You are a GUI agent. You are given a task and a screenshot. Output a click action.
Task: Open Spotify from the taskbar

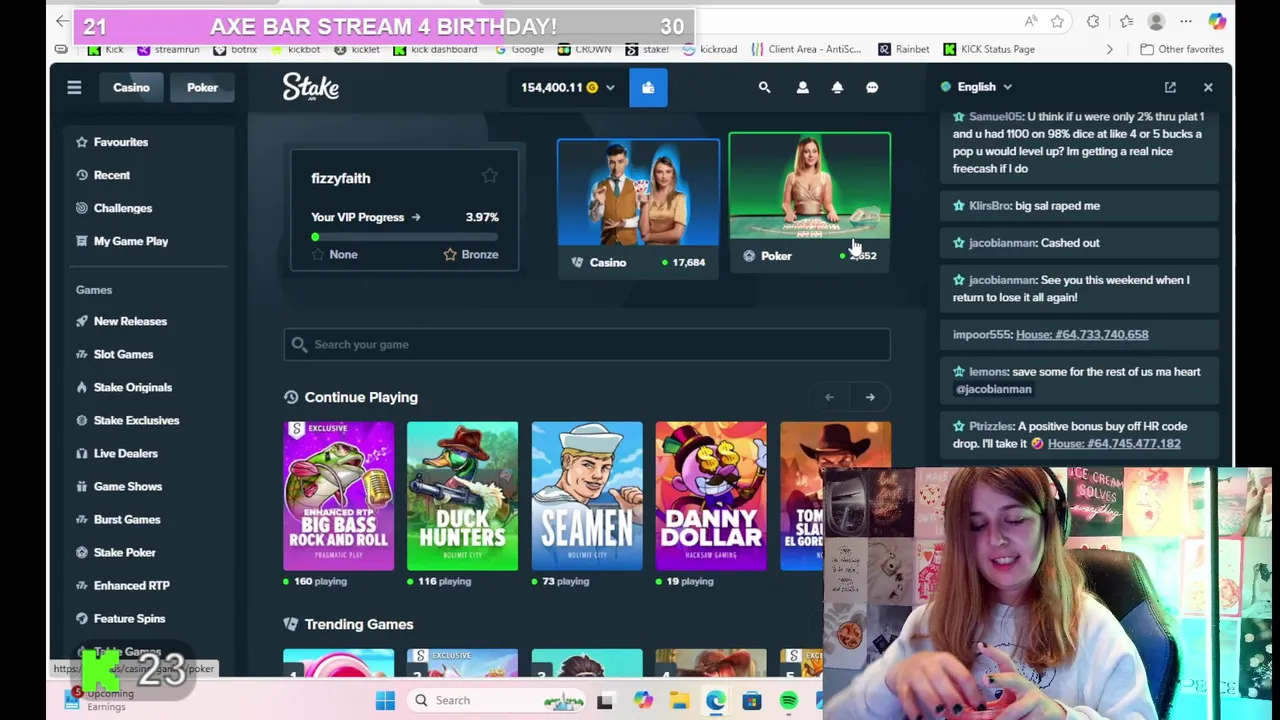point(789,700)
